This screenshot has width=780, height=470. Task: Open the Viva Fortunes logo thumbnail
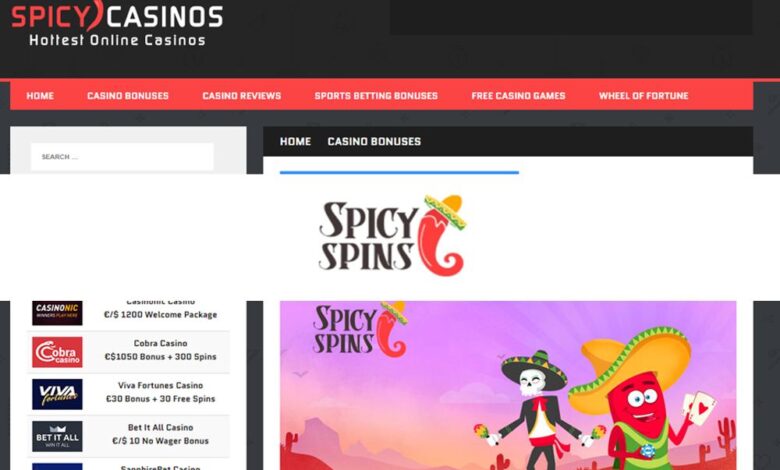[57, 394]
